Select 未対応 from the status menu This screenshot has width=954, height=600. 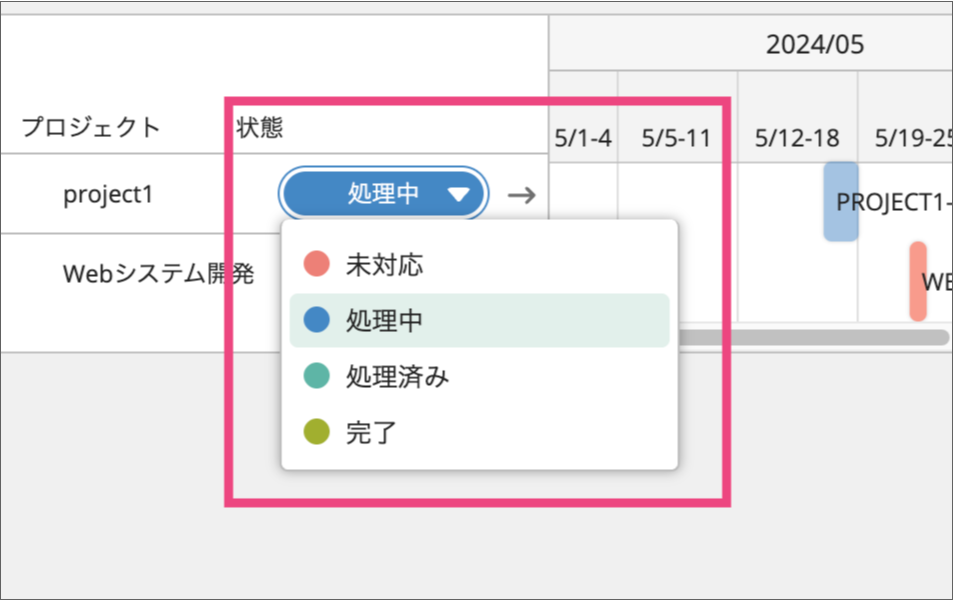click(x=384, y=265)
